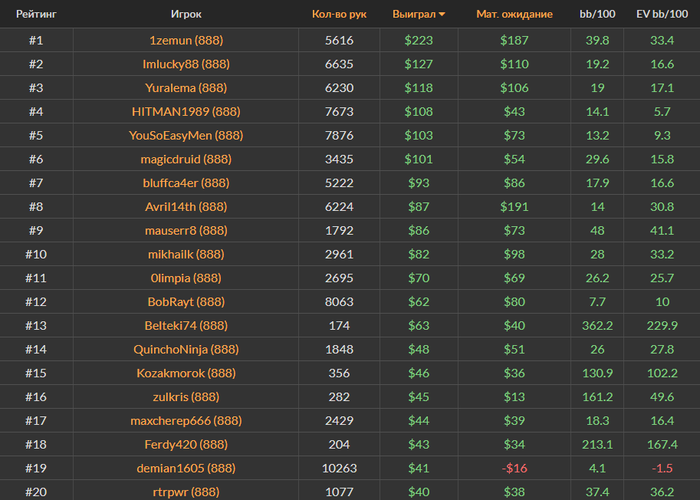This screenshot has width=700, height=500.
Task: Open player zulkris (888) profile
Action: pos(186,396)
